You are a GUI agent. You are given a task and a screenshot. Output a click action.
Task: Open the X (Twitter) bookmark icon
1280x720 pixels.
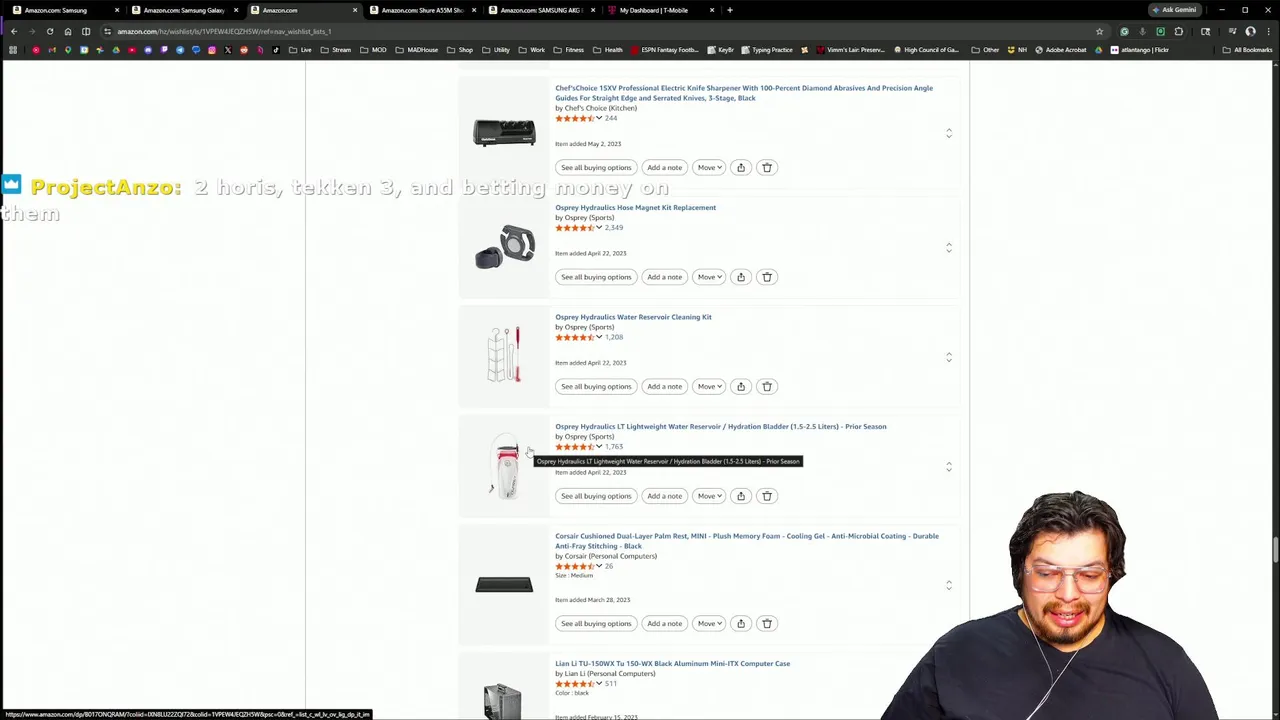[228, 50]
